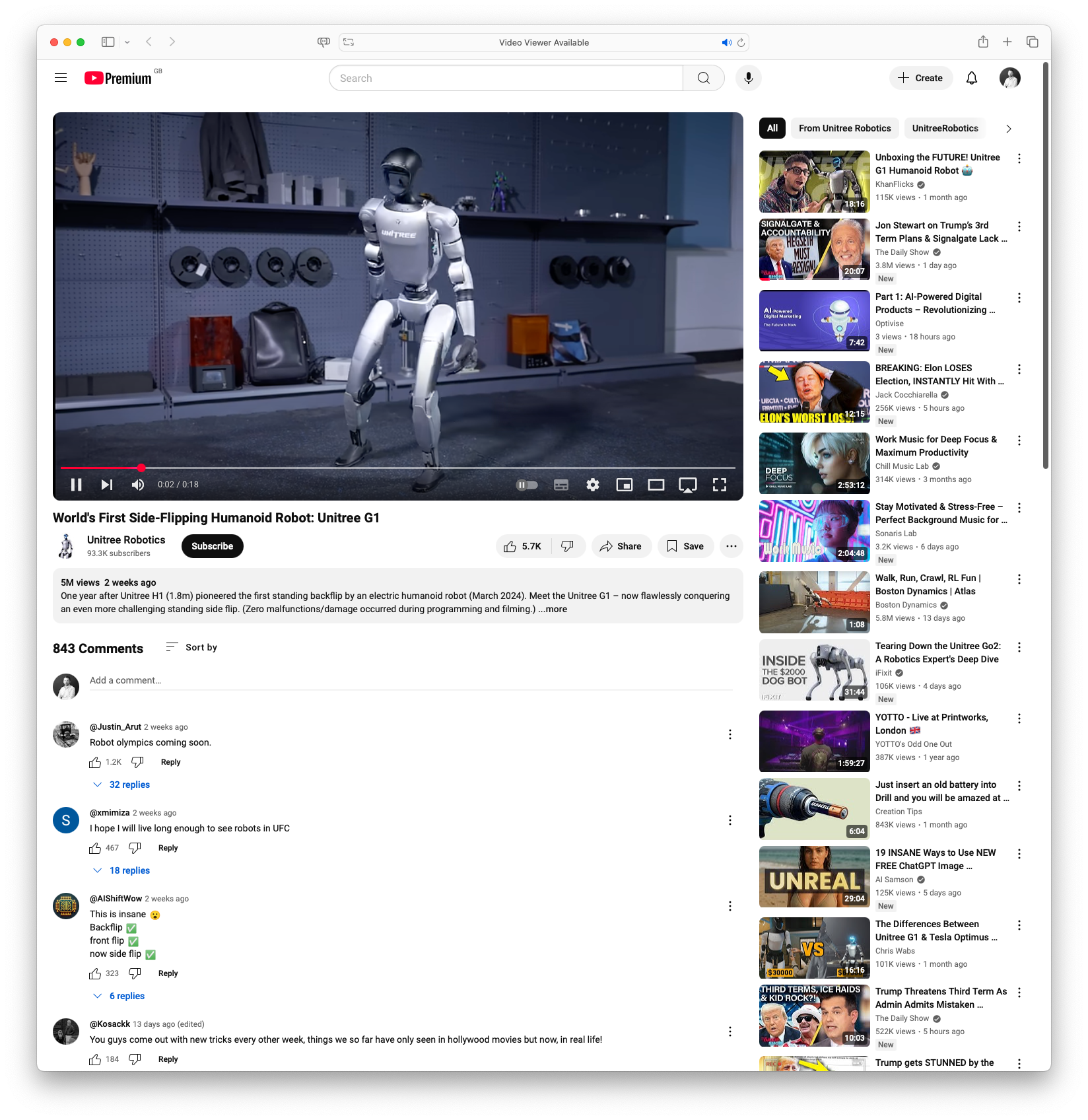Enter miniplayer mode
Image resolution: width=1088 pixels, height=1120 pixels.
coord(624,484)
